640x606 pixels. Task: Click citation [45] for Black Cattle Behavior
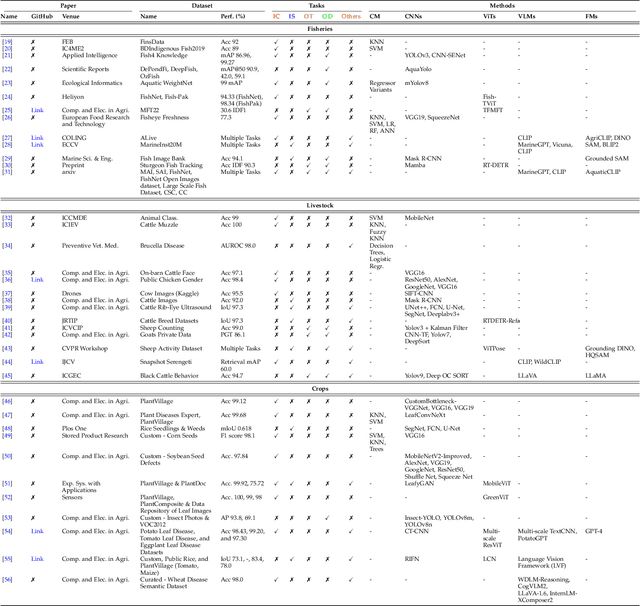7,375
